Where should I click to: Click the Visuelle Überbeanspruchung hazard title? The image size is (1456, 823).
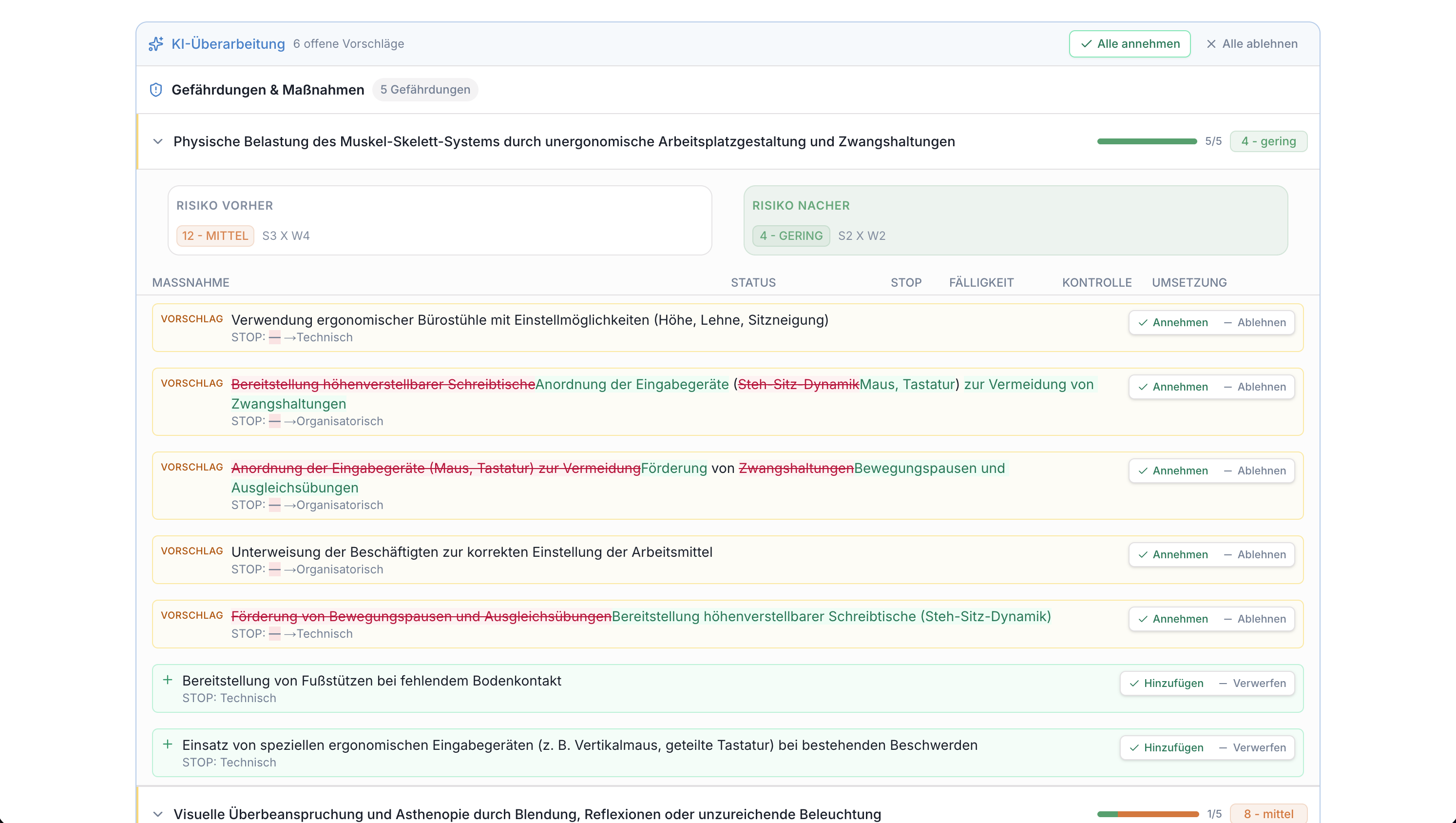coord(527,814)
